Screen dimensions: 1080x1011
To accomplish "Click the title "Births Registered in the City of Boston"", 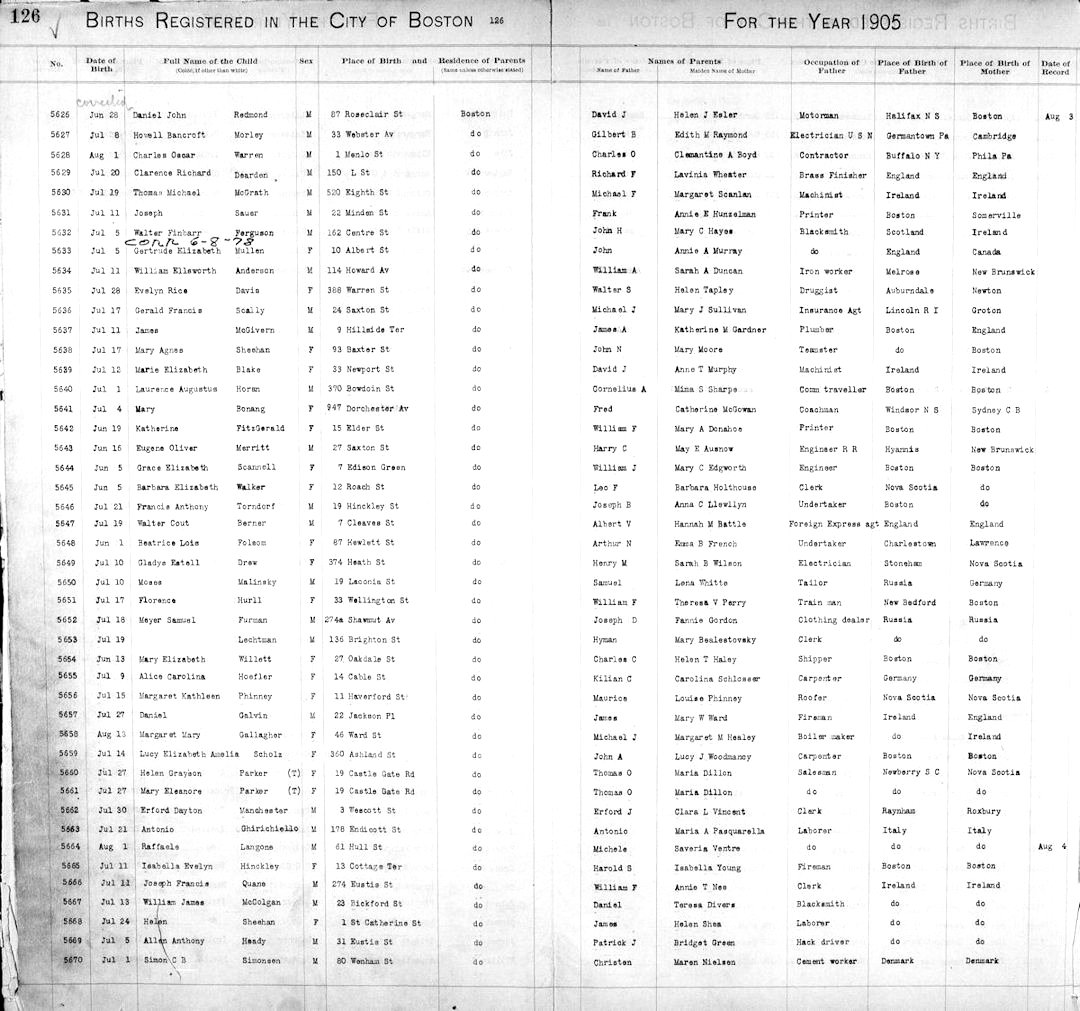I will point(279,21).
